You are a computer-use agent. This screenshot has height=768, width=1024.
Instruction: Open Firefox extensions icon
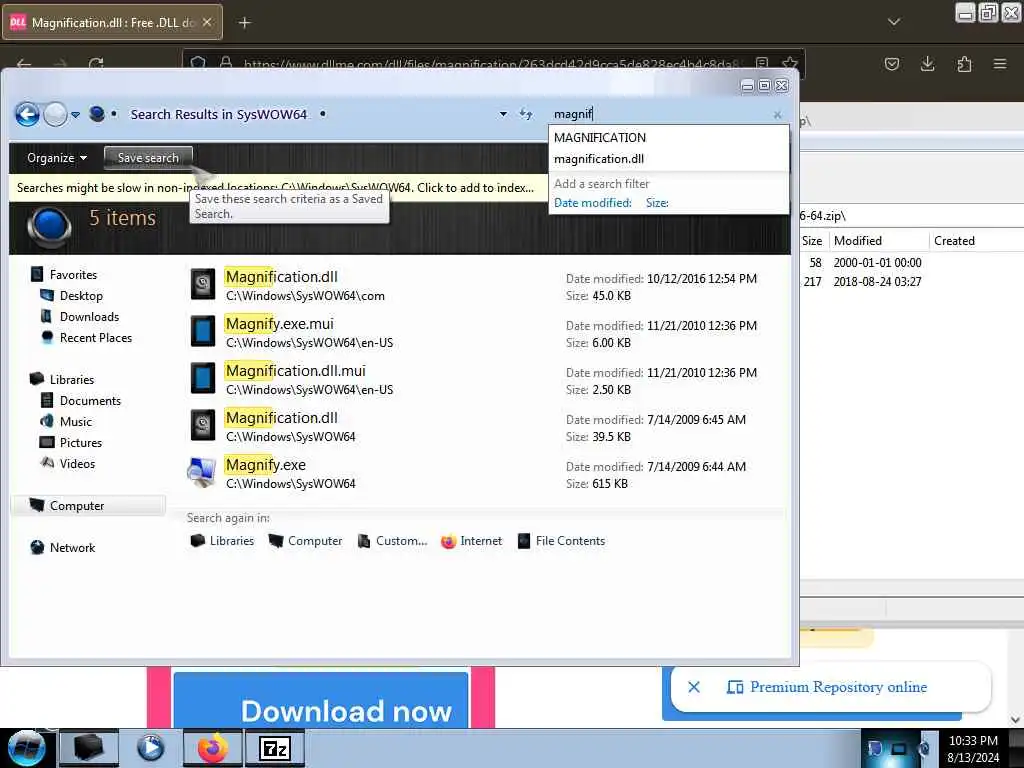coord(964,64)
